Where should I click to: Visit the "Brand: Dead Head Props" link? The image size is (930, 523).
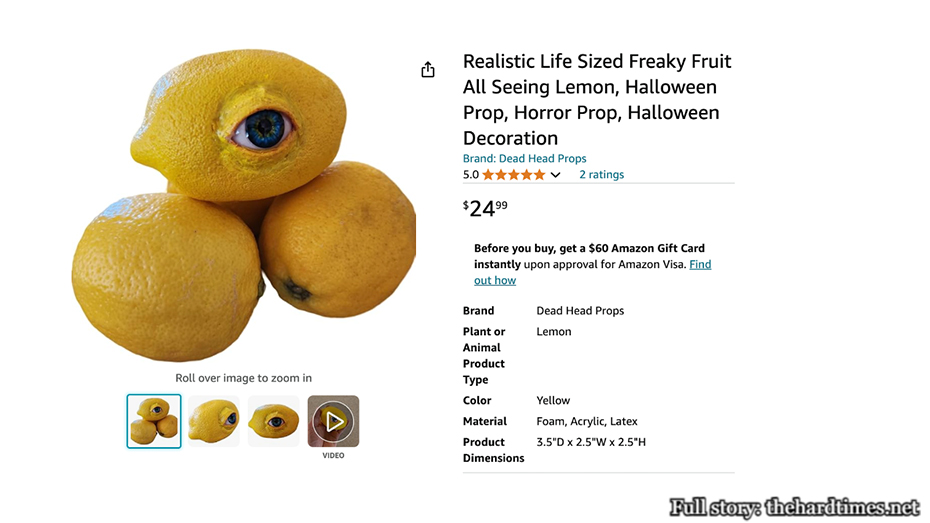[524, 159]
